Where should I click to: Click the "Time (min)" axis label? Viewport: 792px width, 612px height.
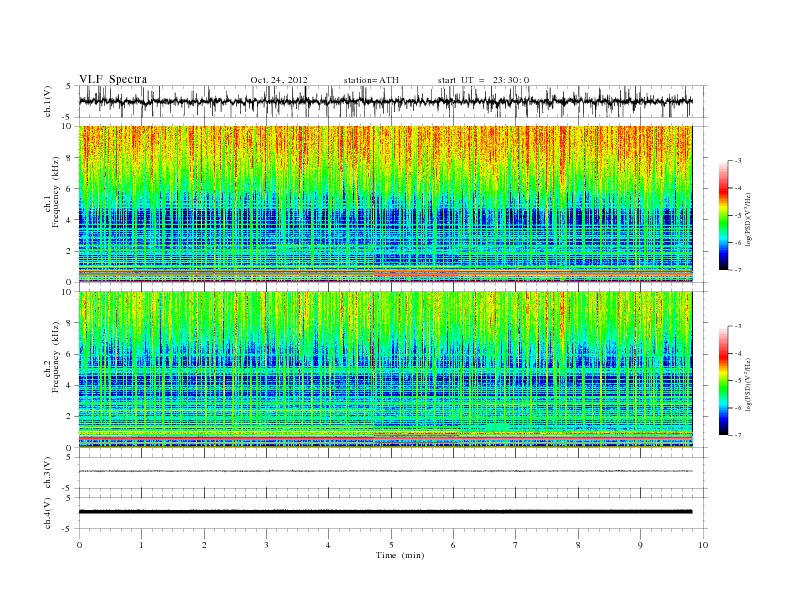[400, 555]
